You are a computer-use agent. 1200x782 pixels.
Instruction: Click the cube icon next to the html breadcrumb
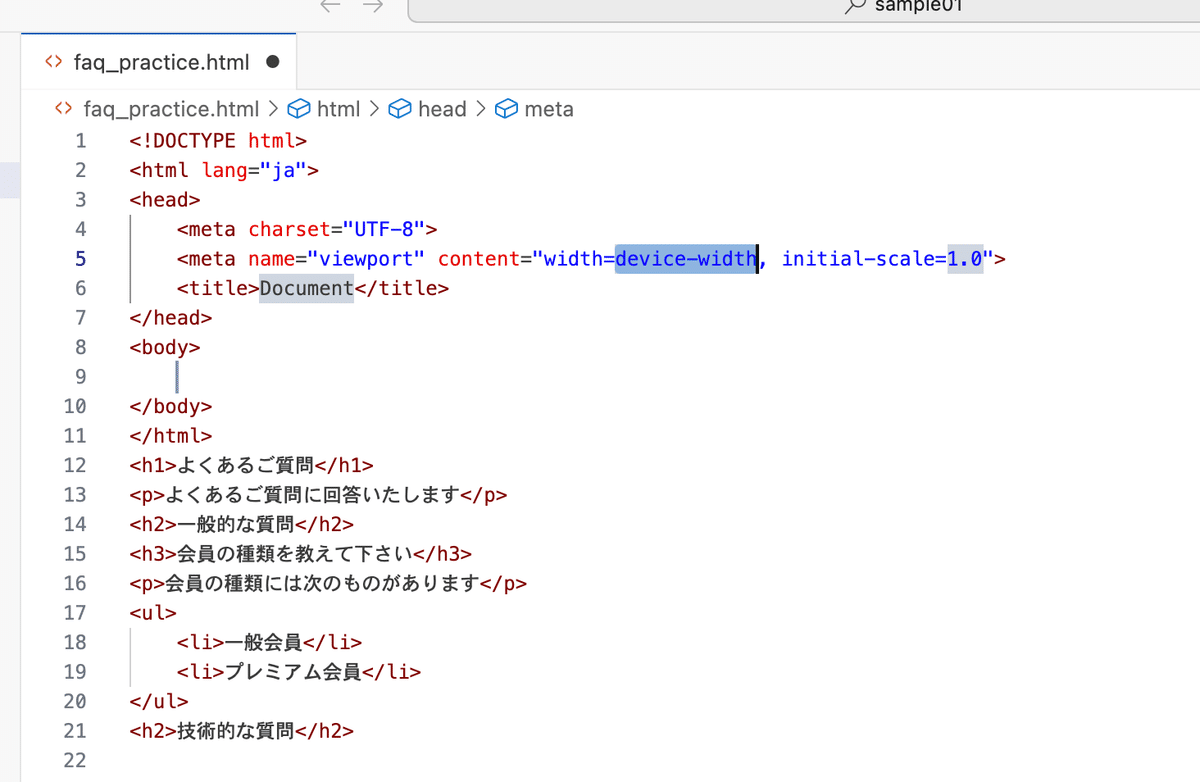pos(299,109)
